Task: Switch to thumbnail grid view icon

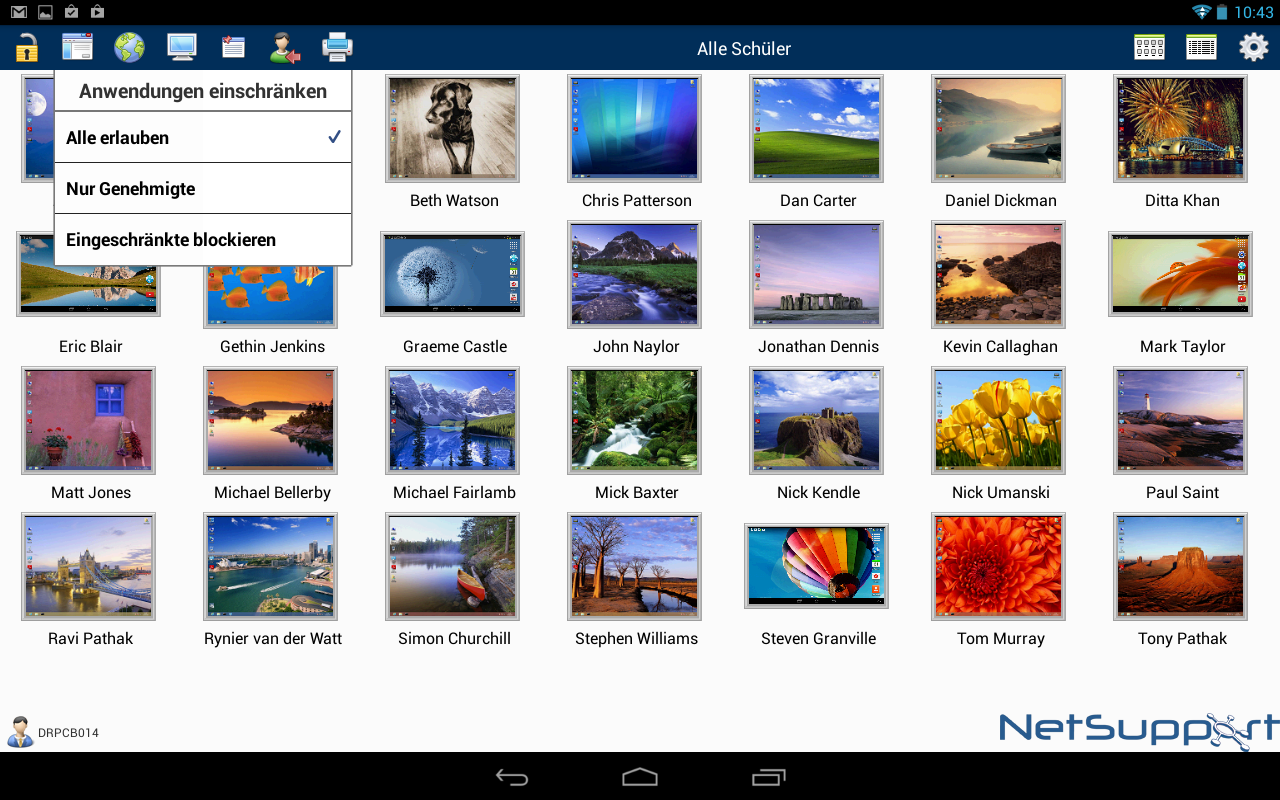Action: coord(1149,47)
